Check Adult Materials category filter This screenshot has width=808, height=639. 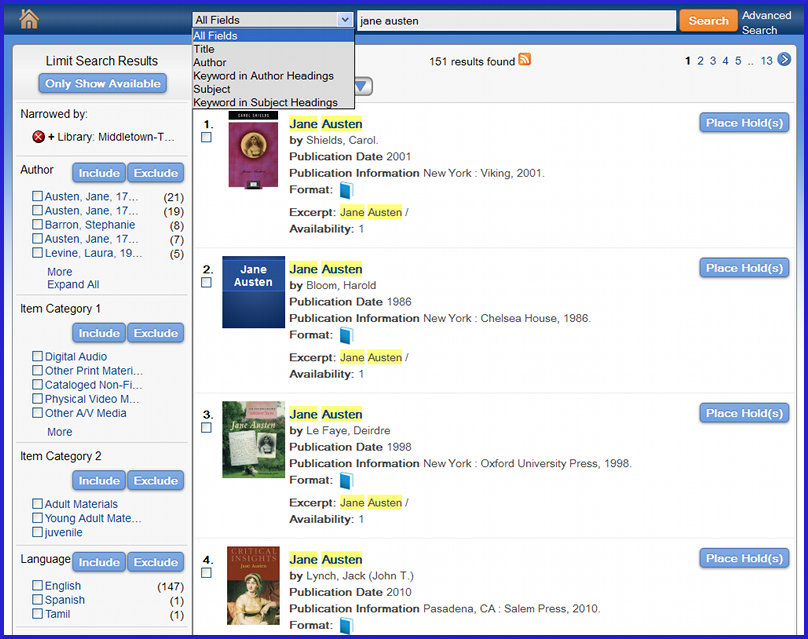tap(37, 503)
